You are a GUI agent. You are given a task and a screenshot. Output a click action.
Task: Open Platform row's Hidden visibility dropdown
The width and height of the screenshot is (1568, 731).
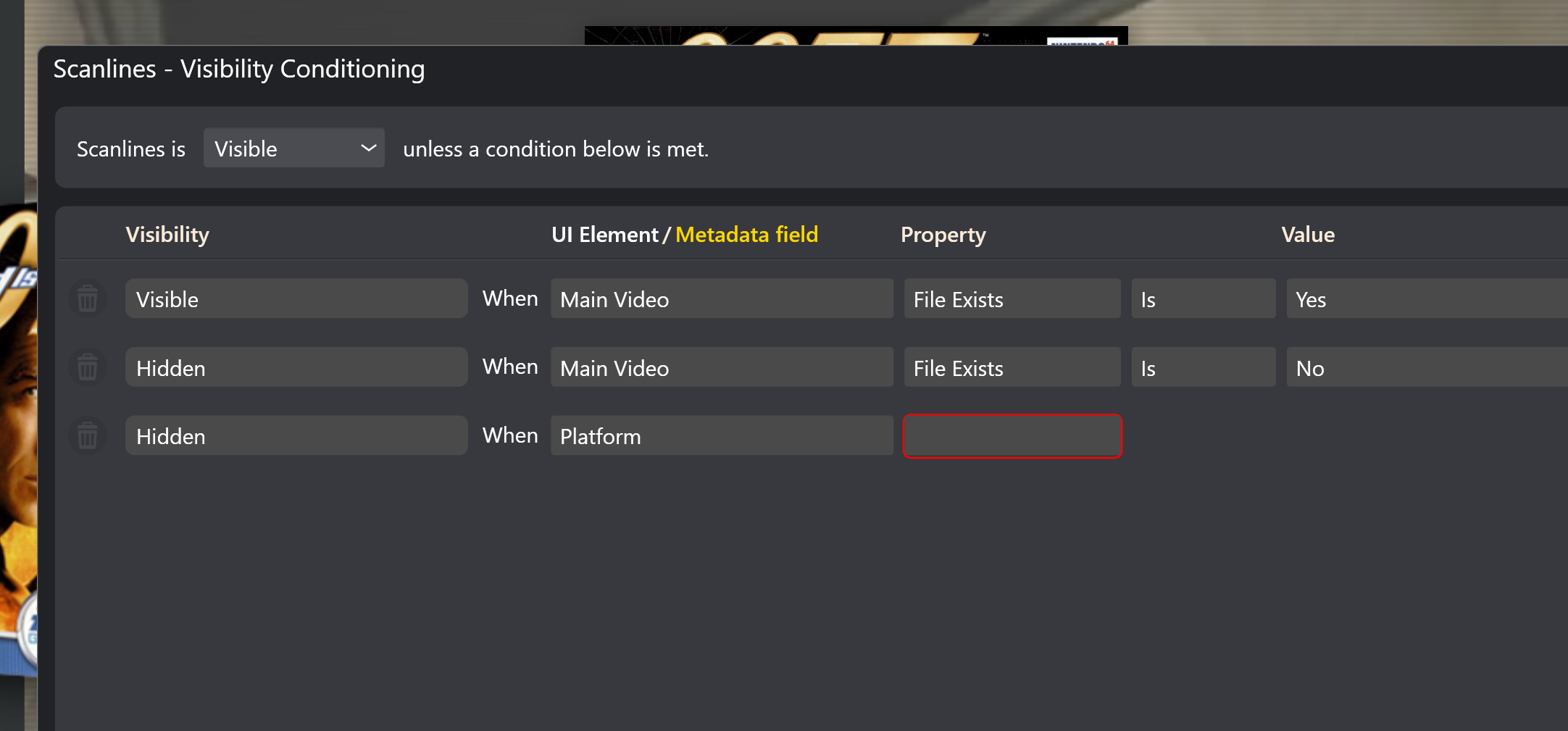coord(296,435)
